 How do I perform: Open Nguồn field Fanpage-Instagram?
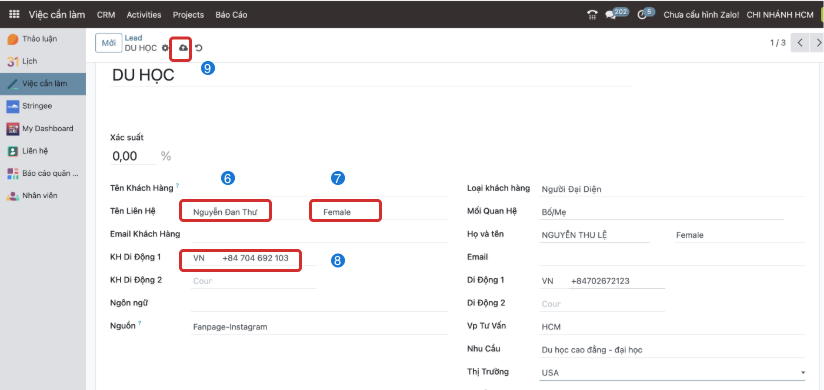click(x=319, y=327)
